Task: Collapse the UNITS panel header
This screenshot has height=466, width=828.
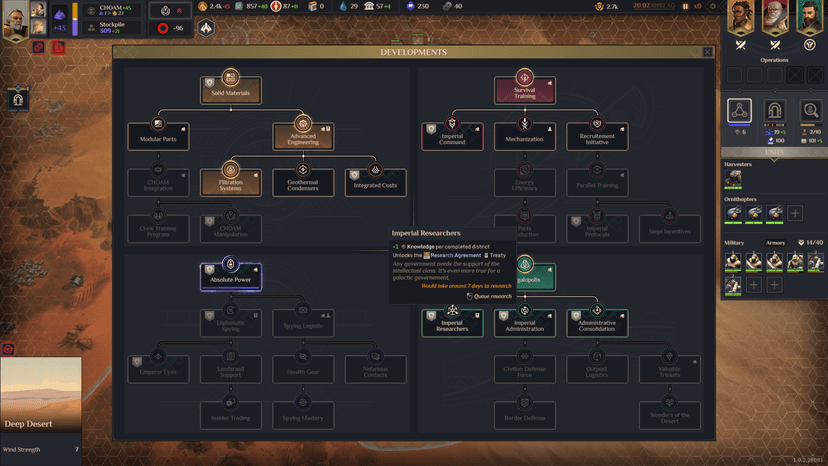Action: [775, 152]
